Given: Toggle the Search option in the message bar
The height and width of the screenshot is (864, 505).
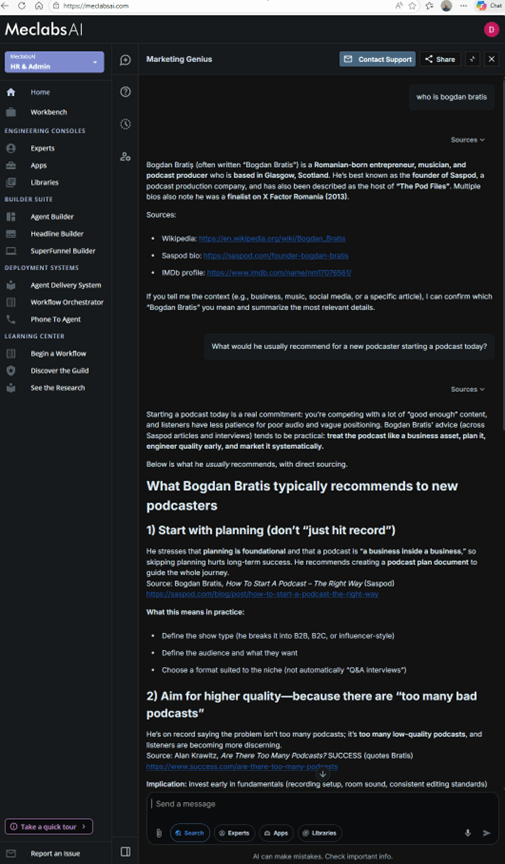Looking at the screenshot, I should [x=190, y=833].
